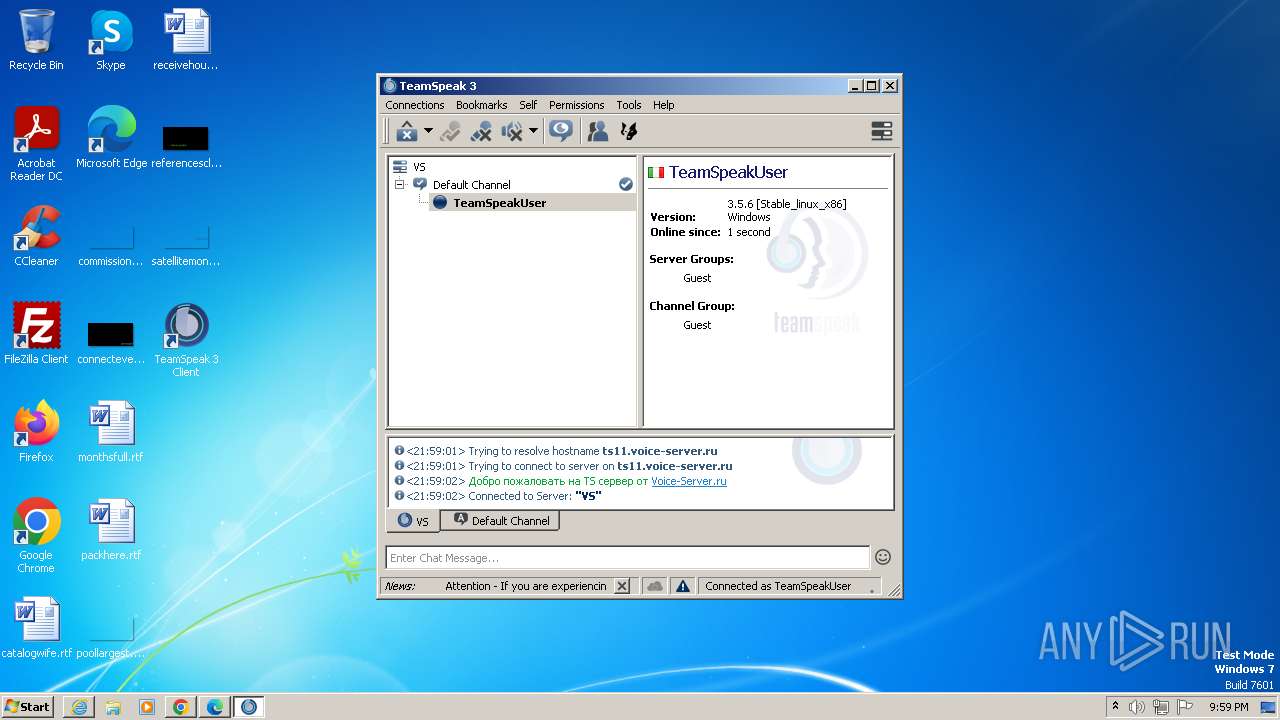
Task: Click the 9:59 PM clock in the tray
Action: click(1228, 707)
